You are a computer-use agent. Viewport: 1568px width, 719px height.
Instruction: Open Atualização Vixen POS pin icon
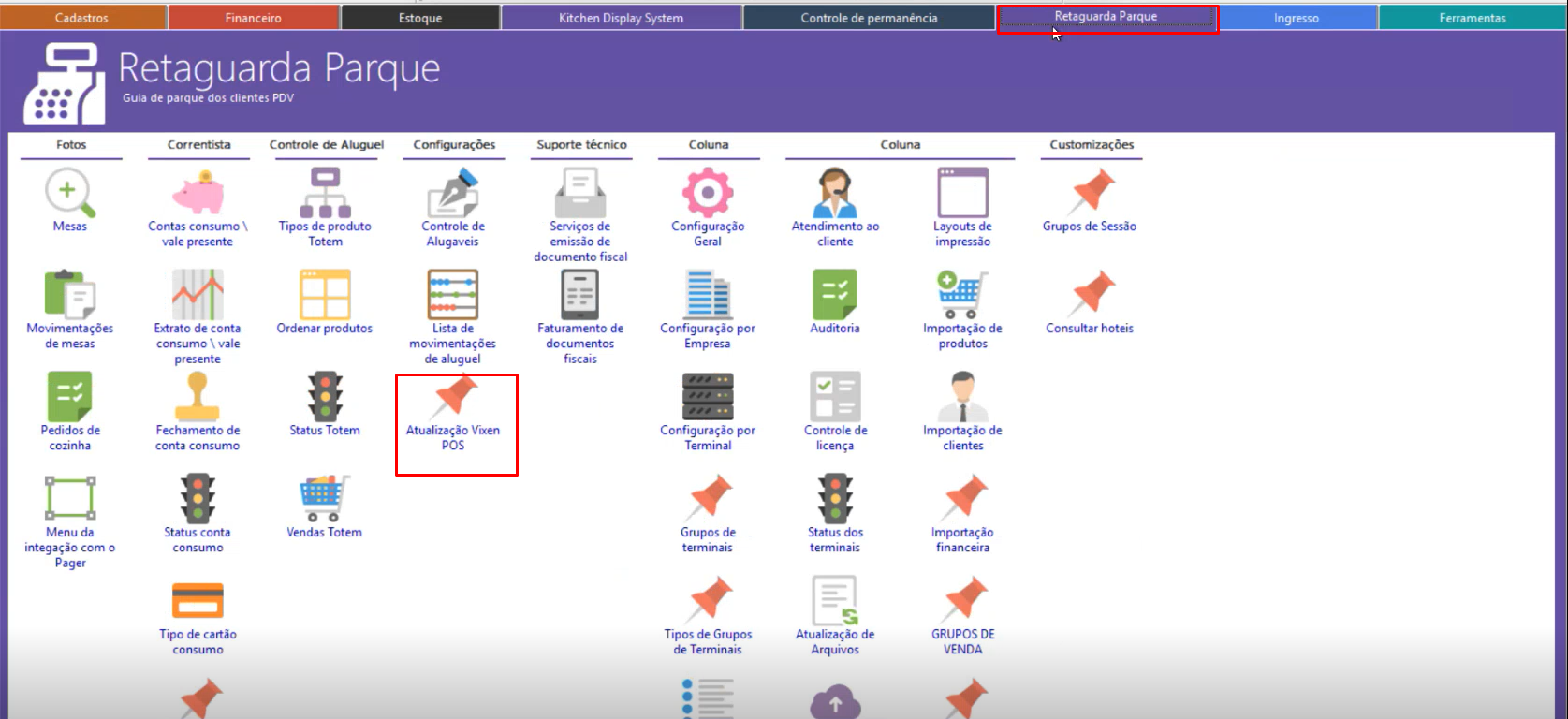point(454,397)
